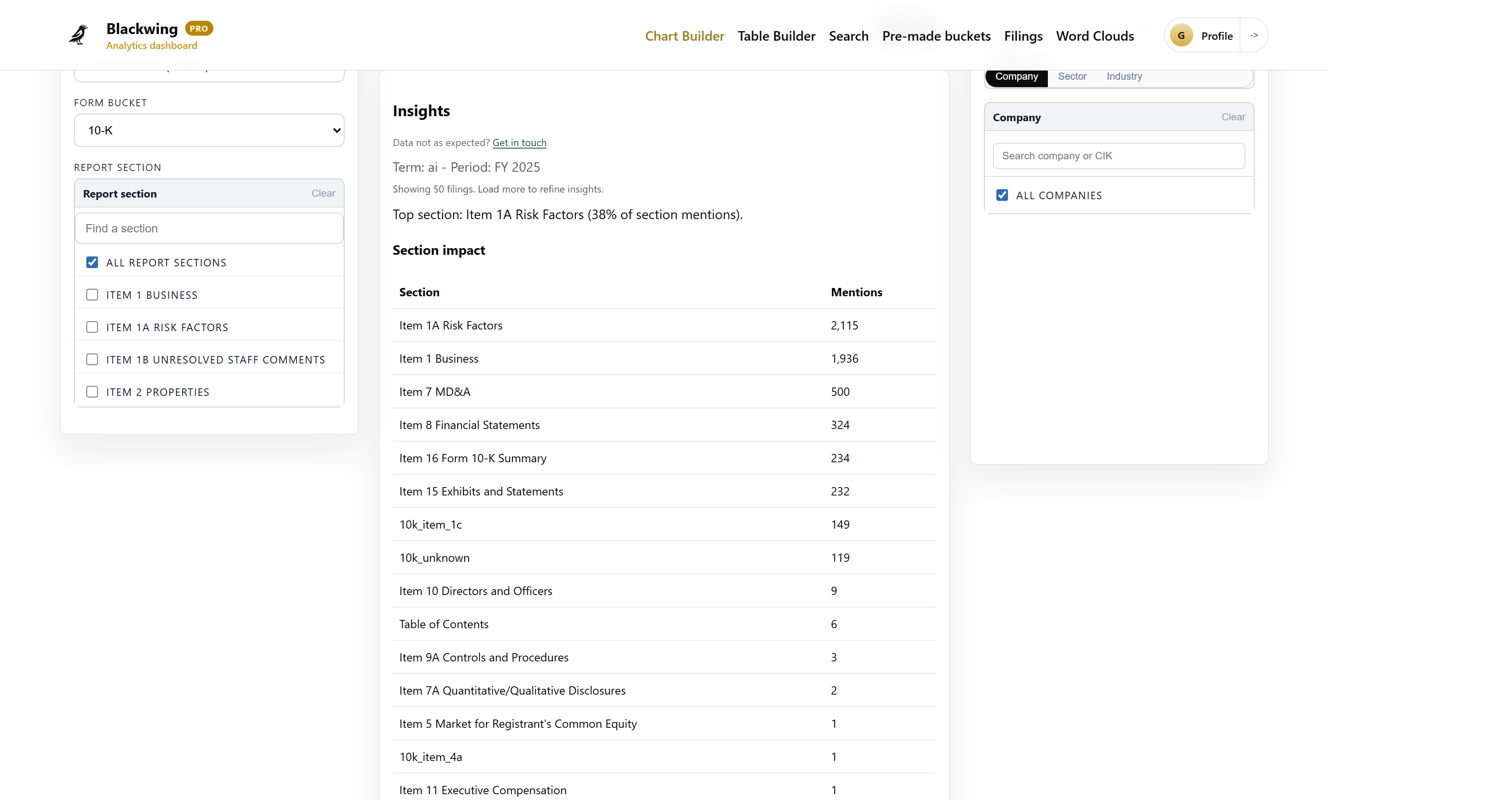The height and width of the screenshot is (800, 1512).
Task: Focus the Find a section field
Action: coord(209,229)
